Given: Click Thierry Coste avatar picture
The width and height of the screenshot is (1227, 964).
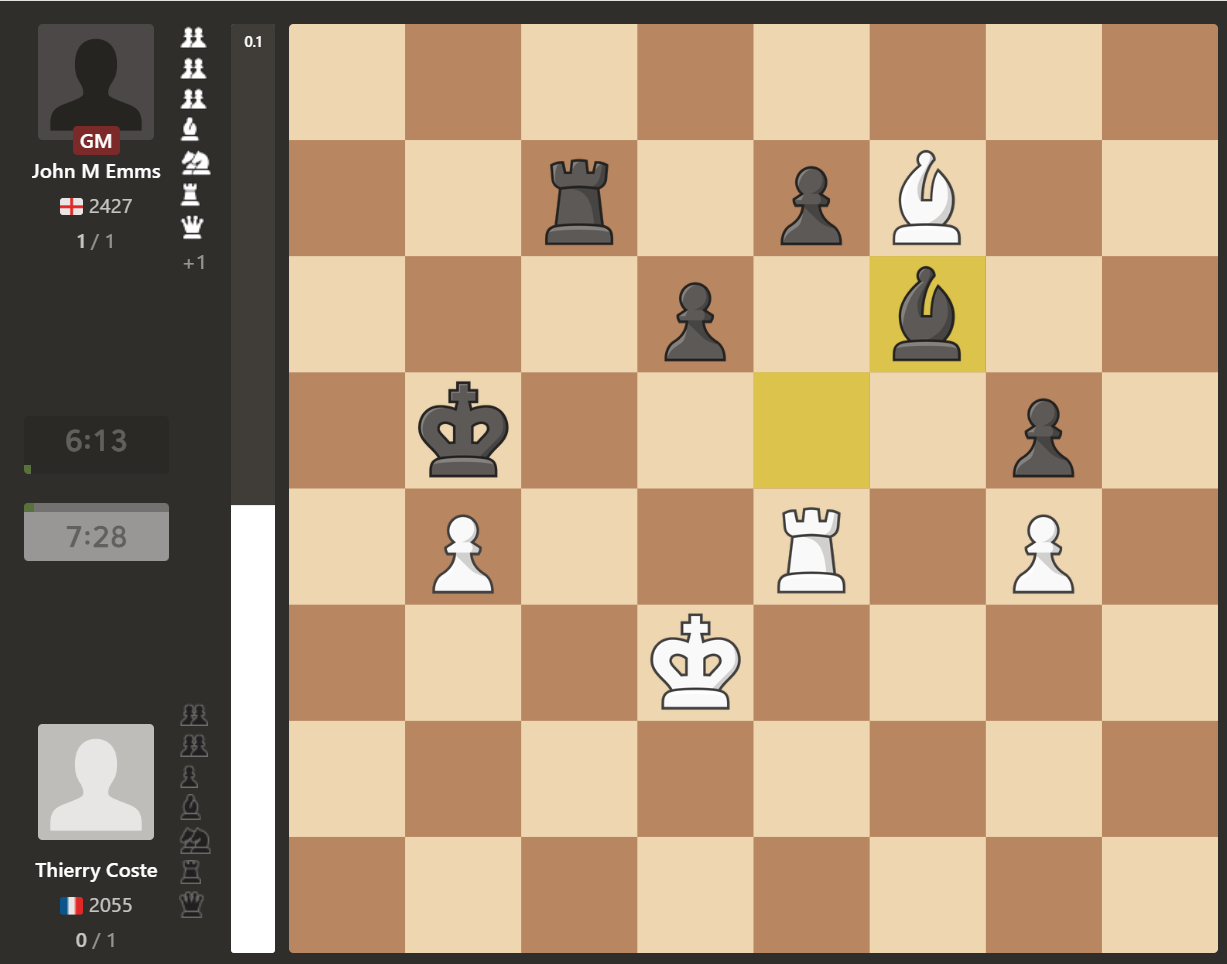Looking at the screenshot, I should 96,782.
